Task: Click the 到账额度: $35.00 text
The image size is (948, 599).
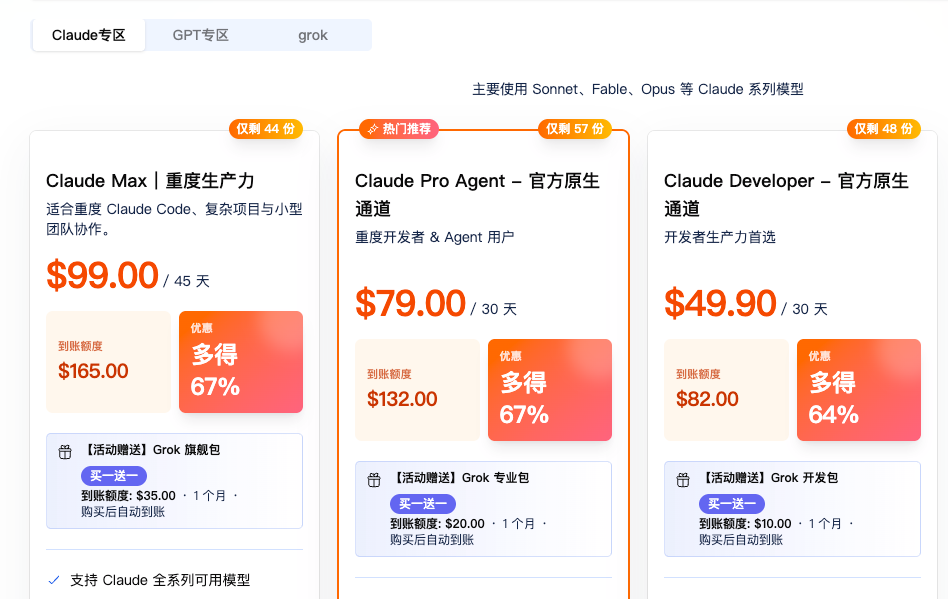Action: 128,496
